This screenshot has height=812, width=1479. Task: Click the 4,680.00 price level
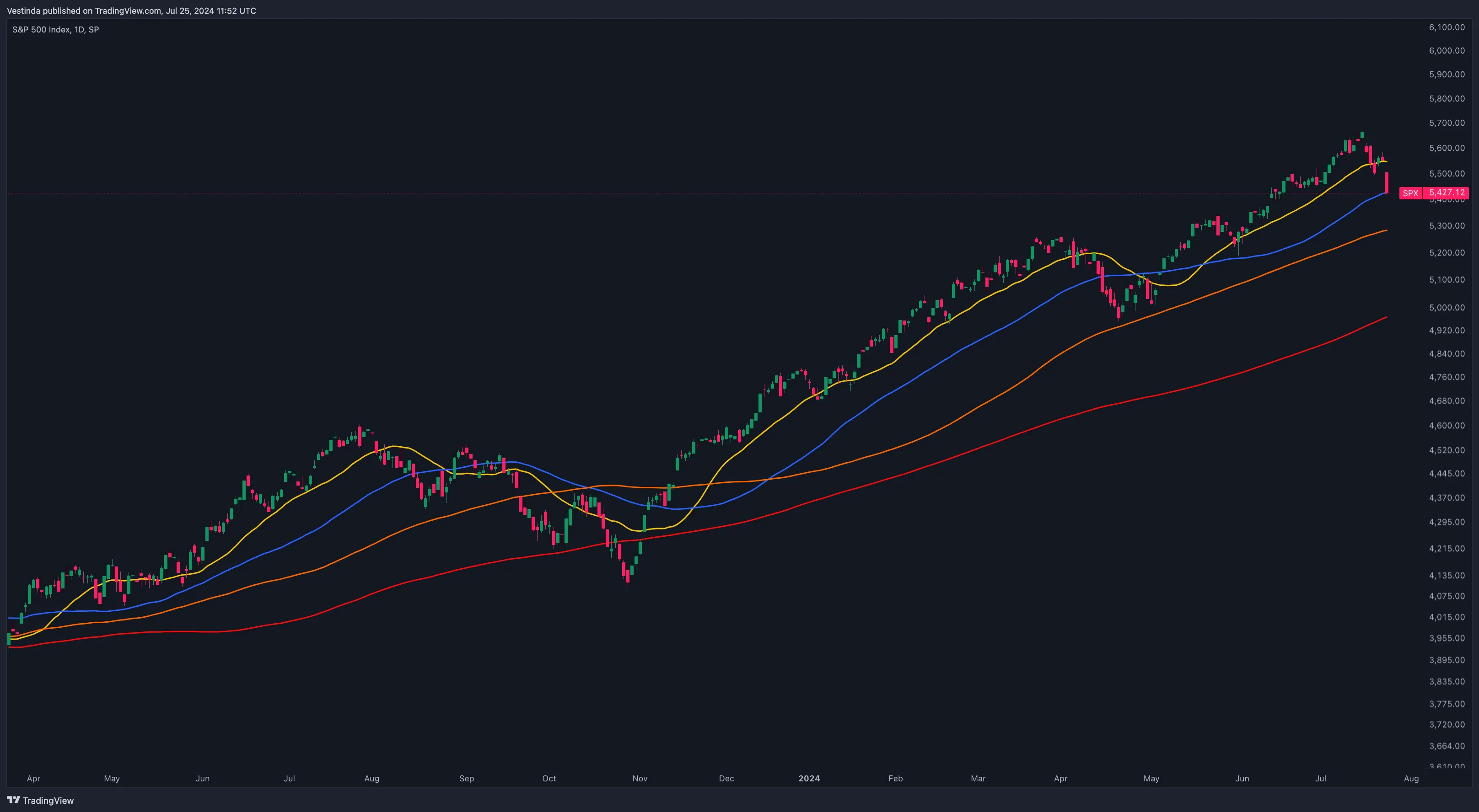[x=1447, y=401]
